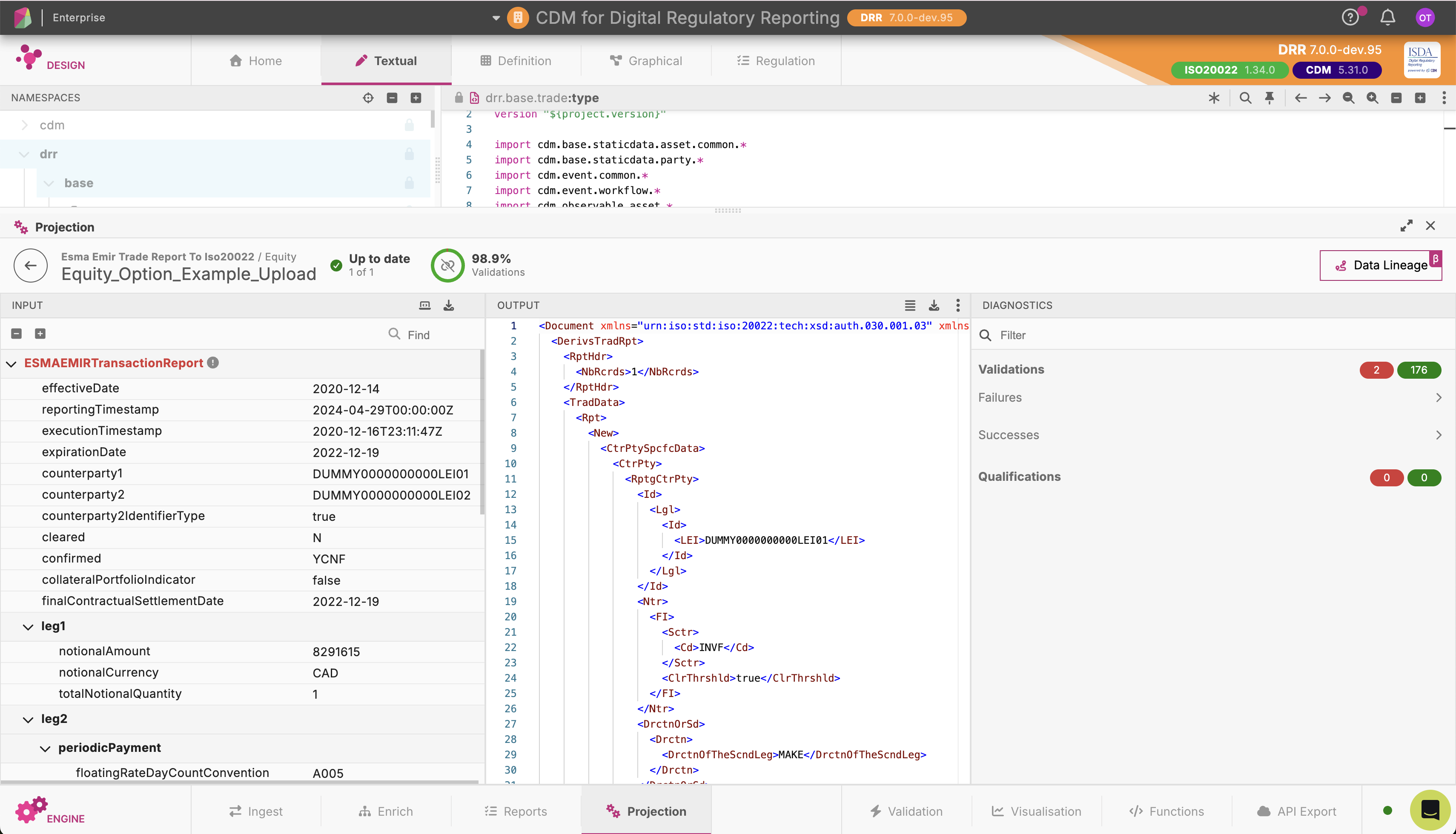Click the DRR 7.0.0-dev.95 version badge

pyautogui.click(x=906, y=18)
